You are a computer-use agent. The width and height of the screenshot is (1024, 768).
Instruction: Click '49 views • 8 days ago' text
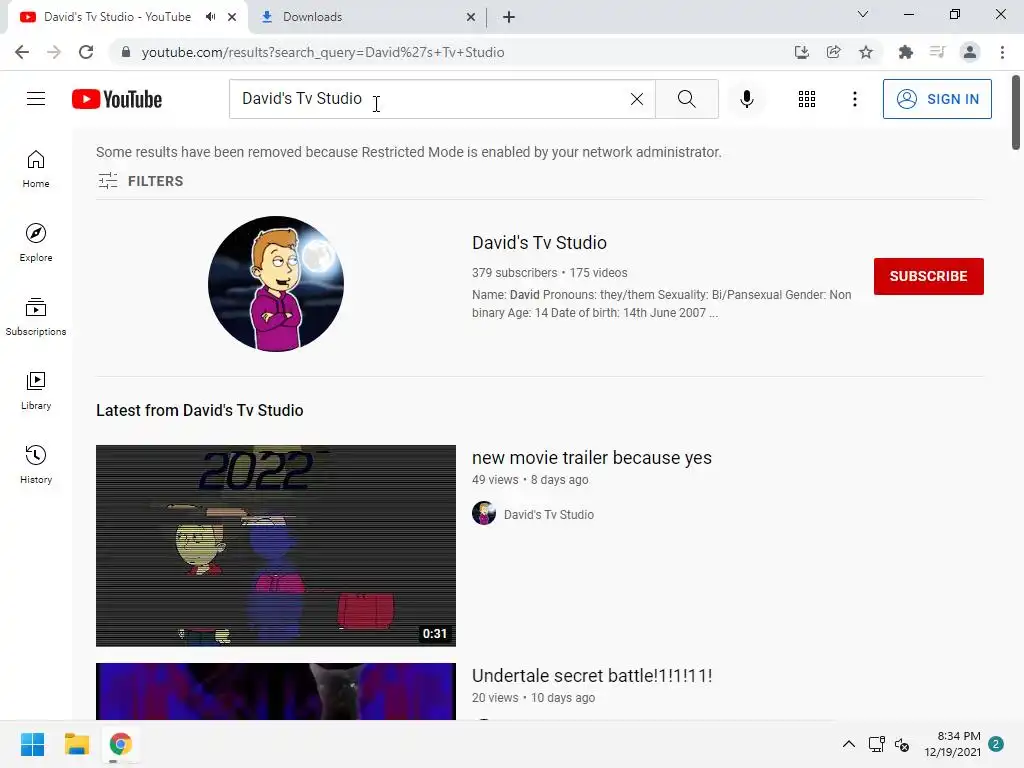click(530, 480)
